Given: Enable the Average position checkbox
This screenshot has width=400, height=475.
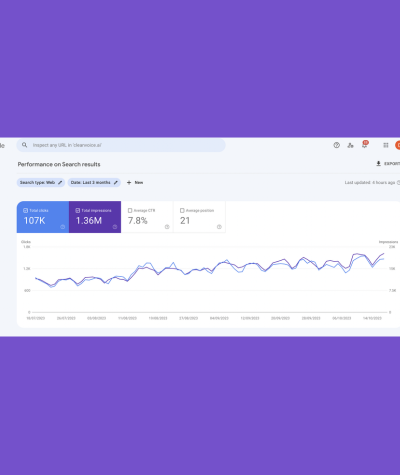Looking at the screenshot, I should tap(182, 210).
